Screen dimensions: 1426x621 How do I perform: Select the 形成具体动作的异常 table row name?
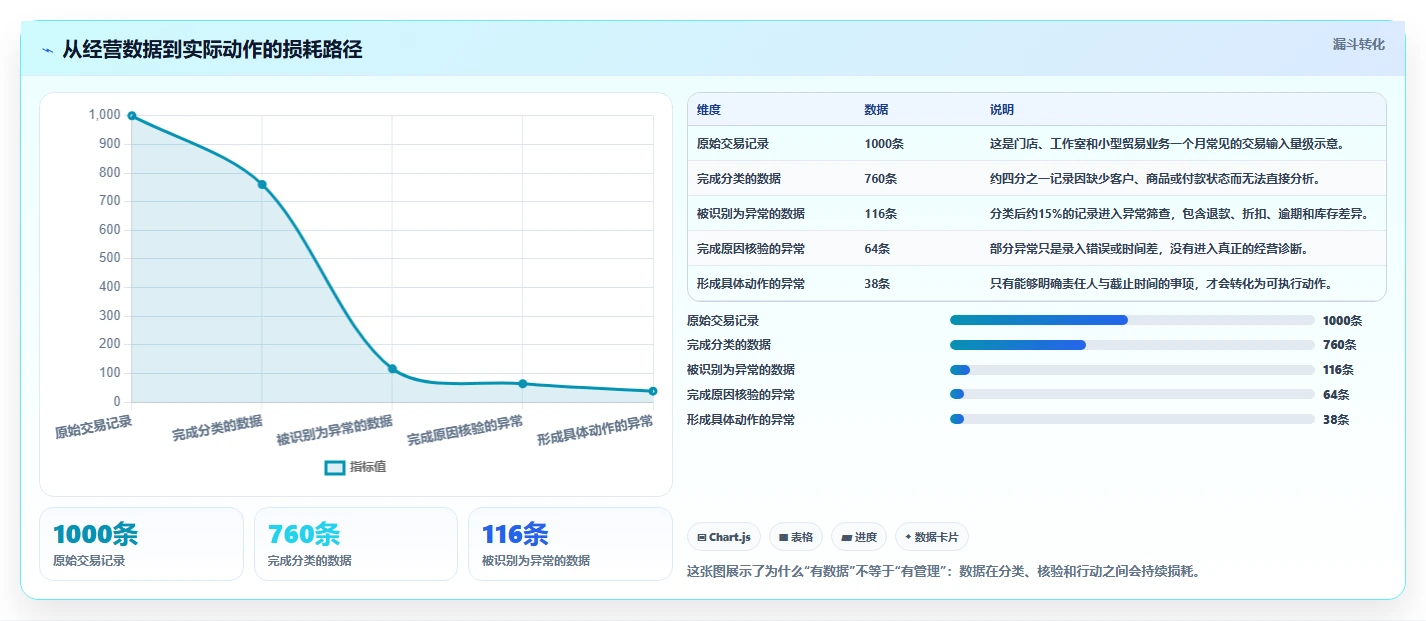coord(751,284)
